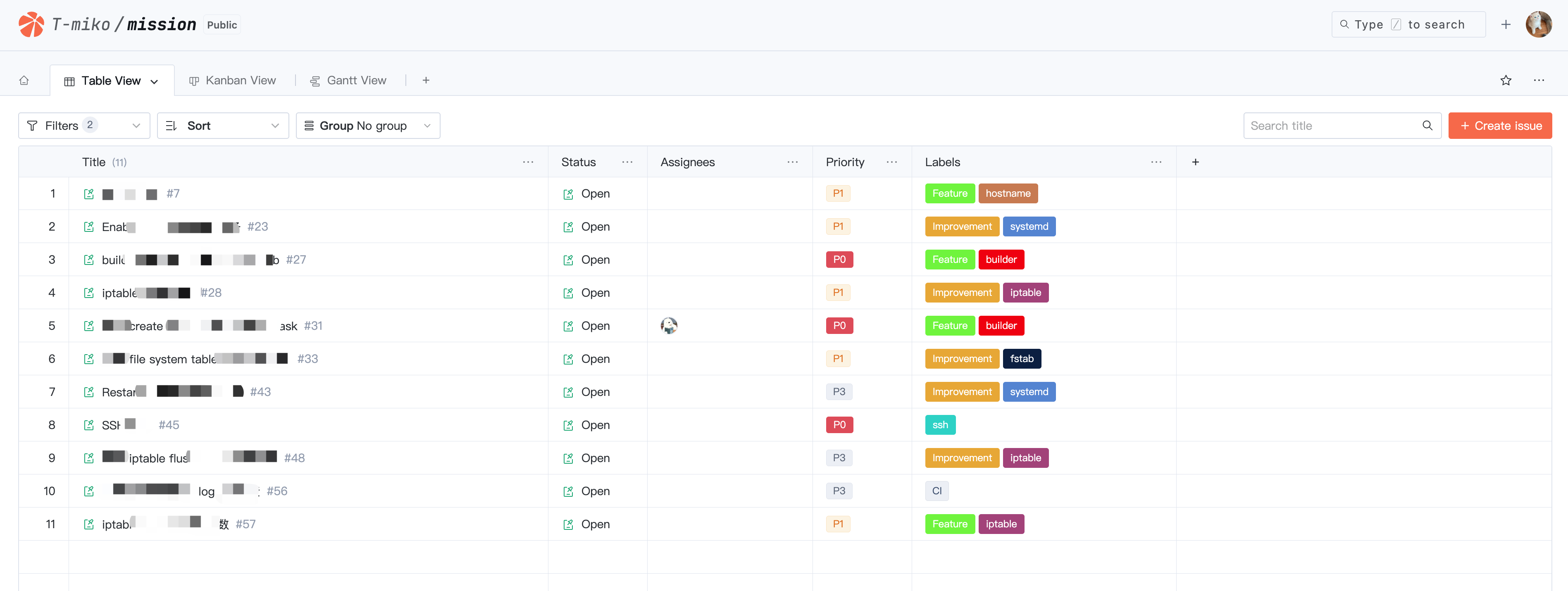Click the plus icon to add a table column
Viewport: 1568px width, 591px height.
(1195, 162)
